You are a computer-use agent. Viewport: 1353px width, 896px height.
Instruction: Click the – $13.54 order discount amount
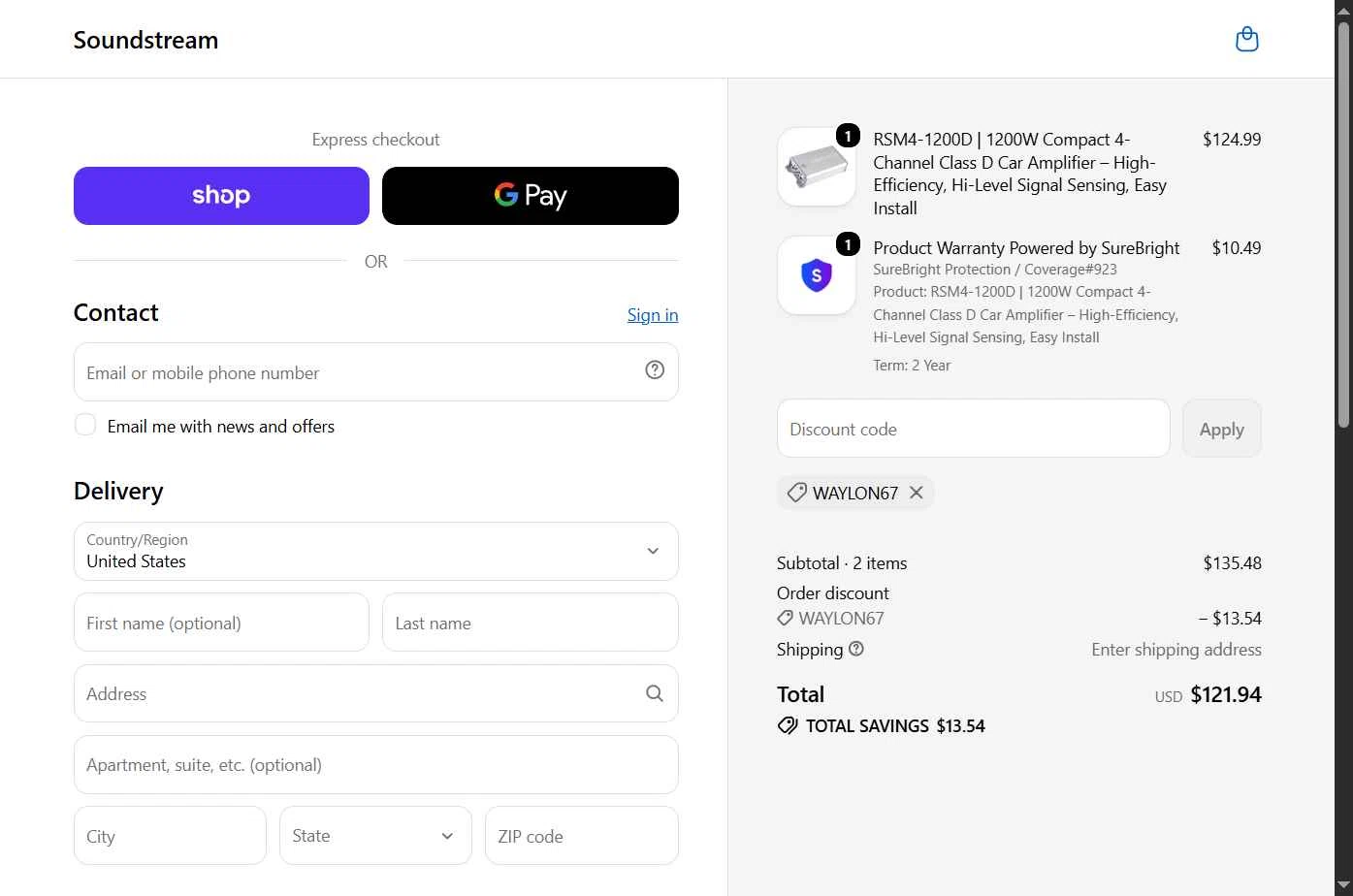click(1230, 619)
